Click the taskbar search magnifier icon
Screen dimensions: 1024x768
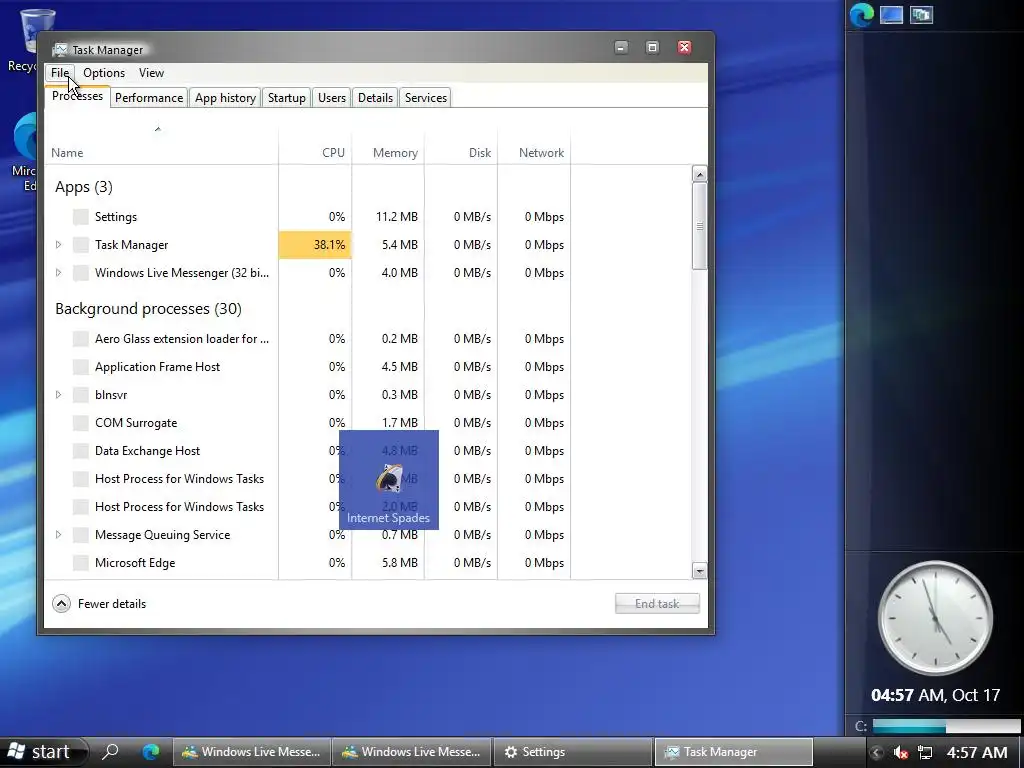[110, 752]
